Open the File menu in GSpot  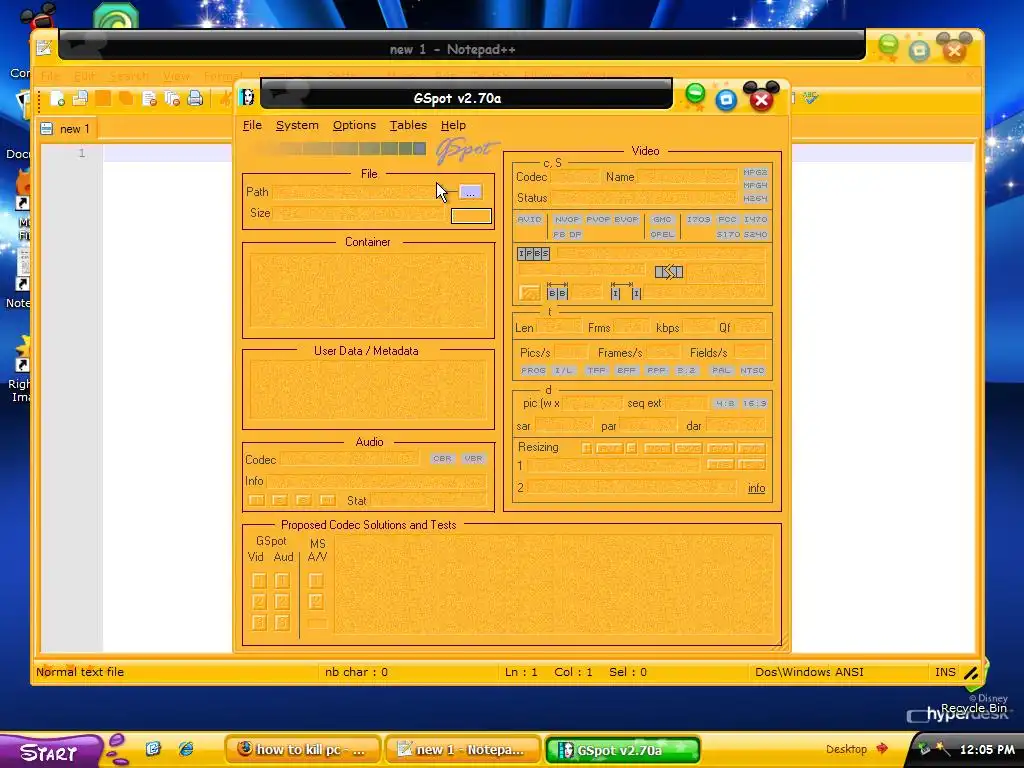tap(252, 125)
